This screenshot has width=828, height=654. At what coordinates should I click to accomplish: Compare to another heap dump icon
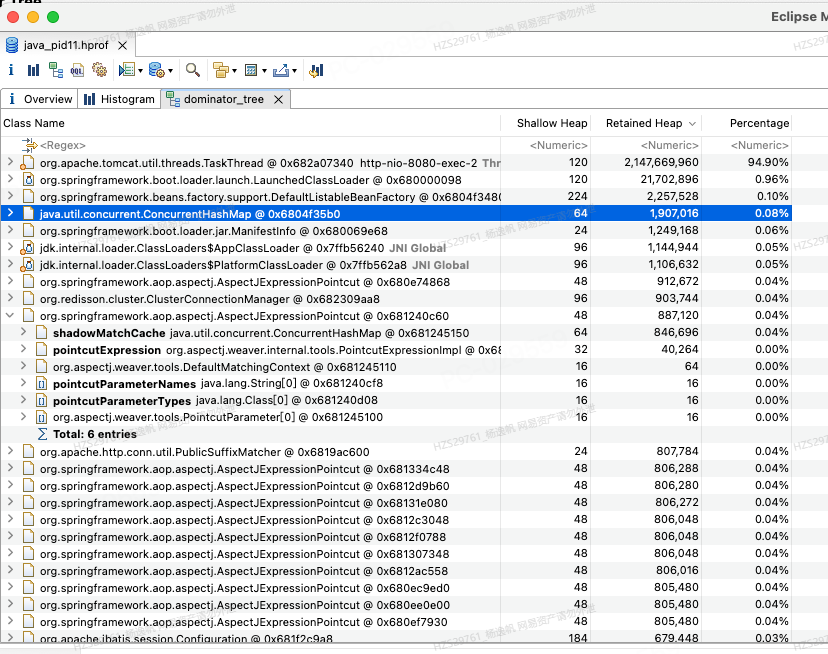316,70
